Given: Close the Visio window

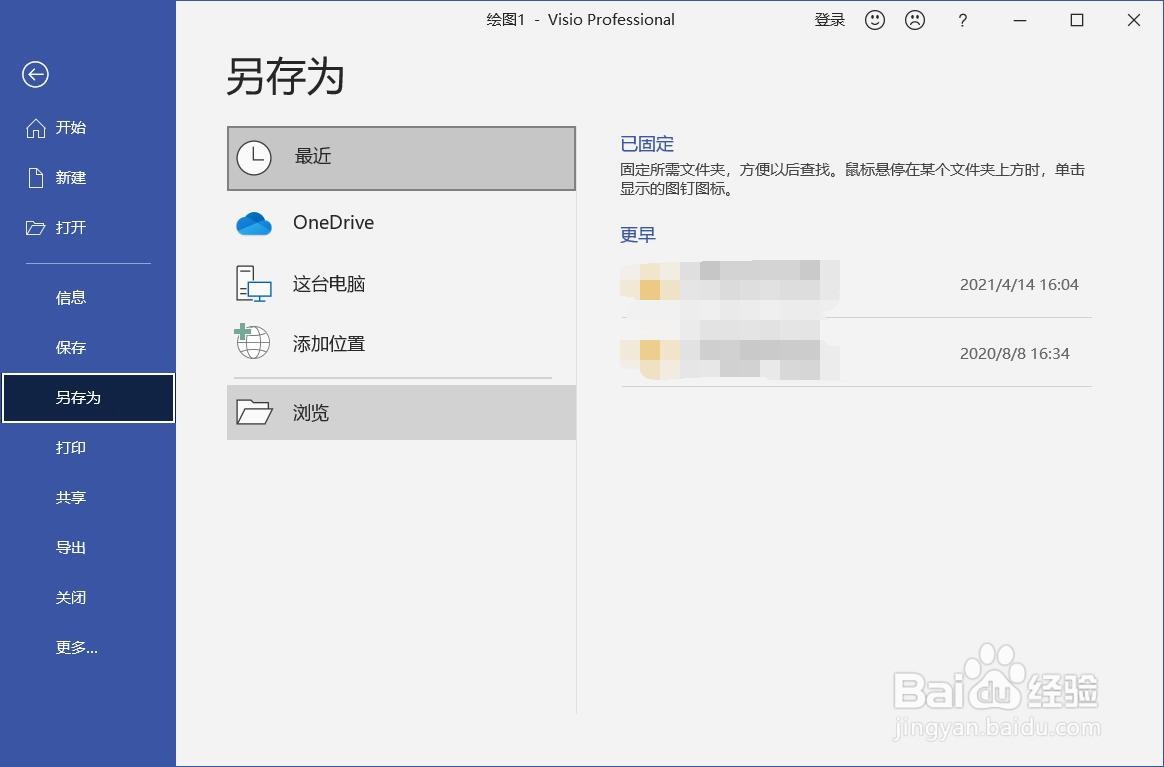Looking at the screenshot, I should click(1134, 20).
